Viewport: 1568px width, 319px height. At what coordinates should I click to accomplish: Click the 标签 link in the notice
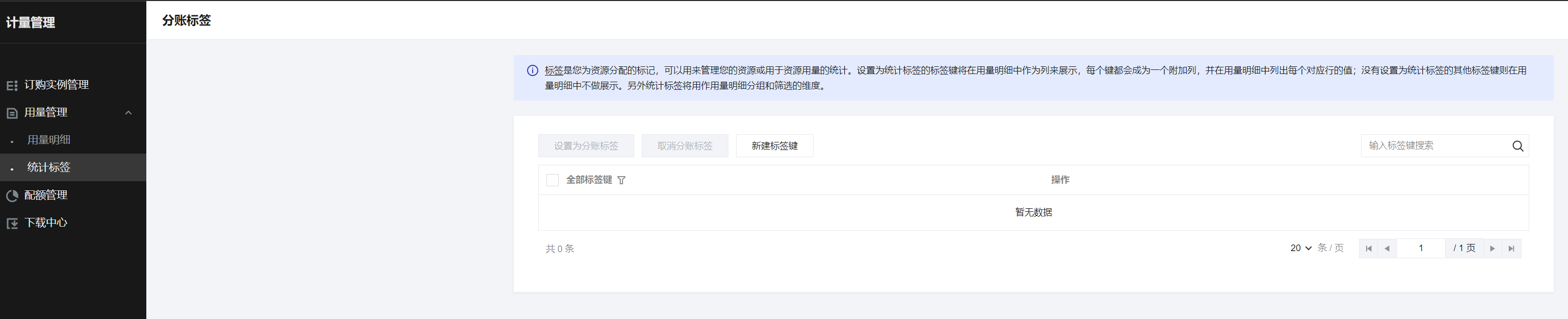tap(553, 71)
